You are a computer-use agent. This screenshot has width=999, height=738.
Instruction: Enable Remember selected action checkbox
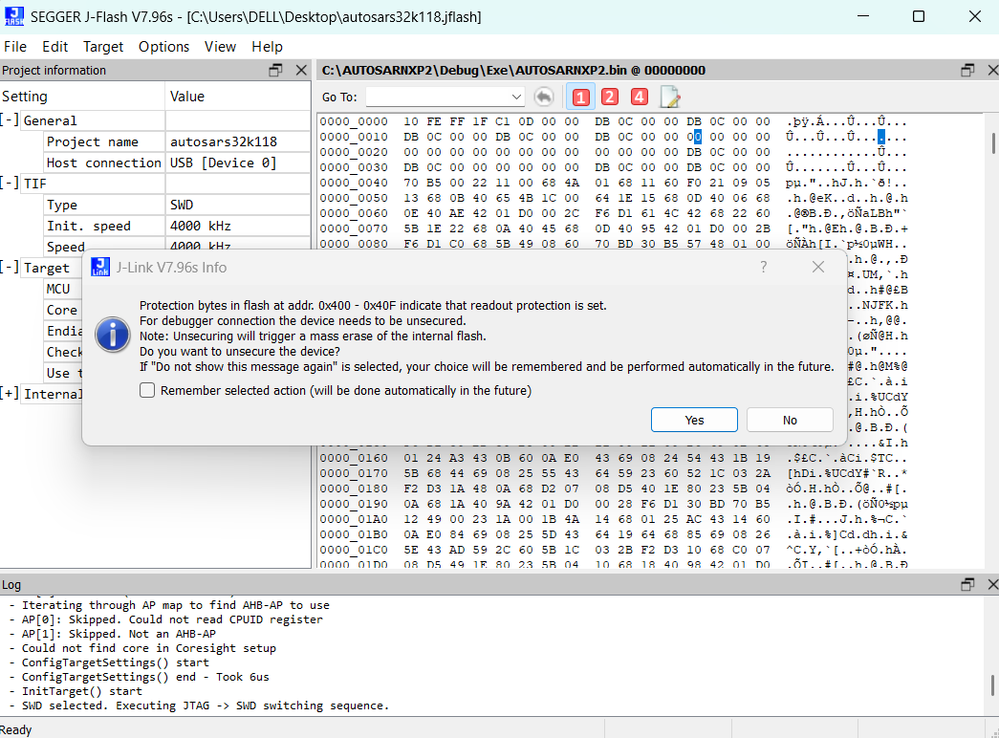[147, 390]
